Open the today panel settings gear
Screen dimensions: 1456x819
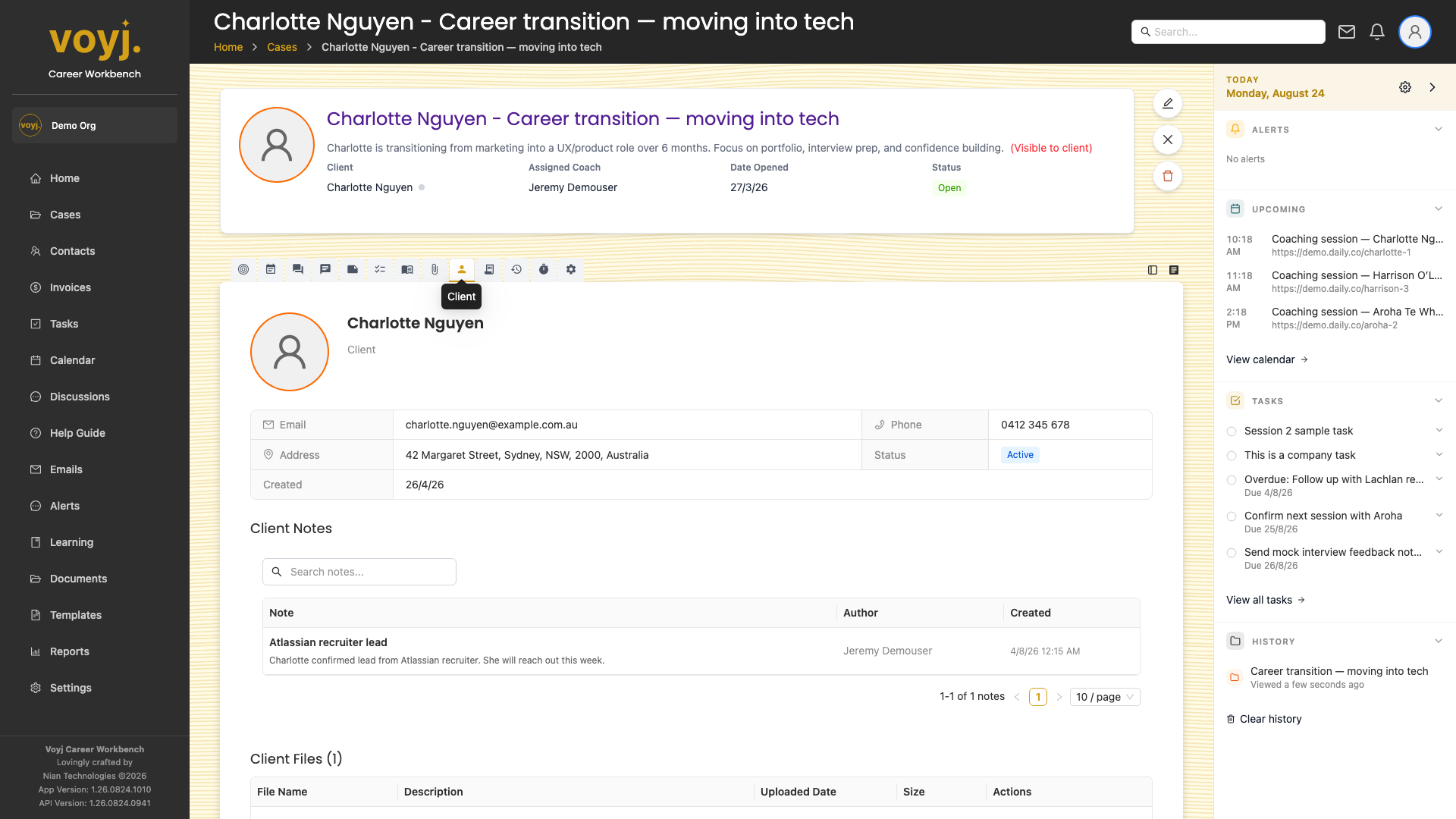[1405, 87]
